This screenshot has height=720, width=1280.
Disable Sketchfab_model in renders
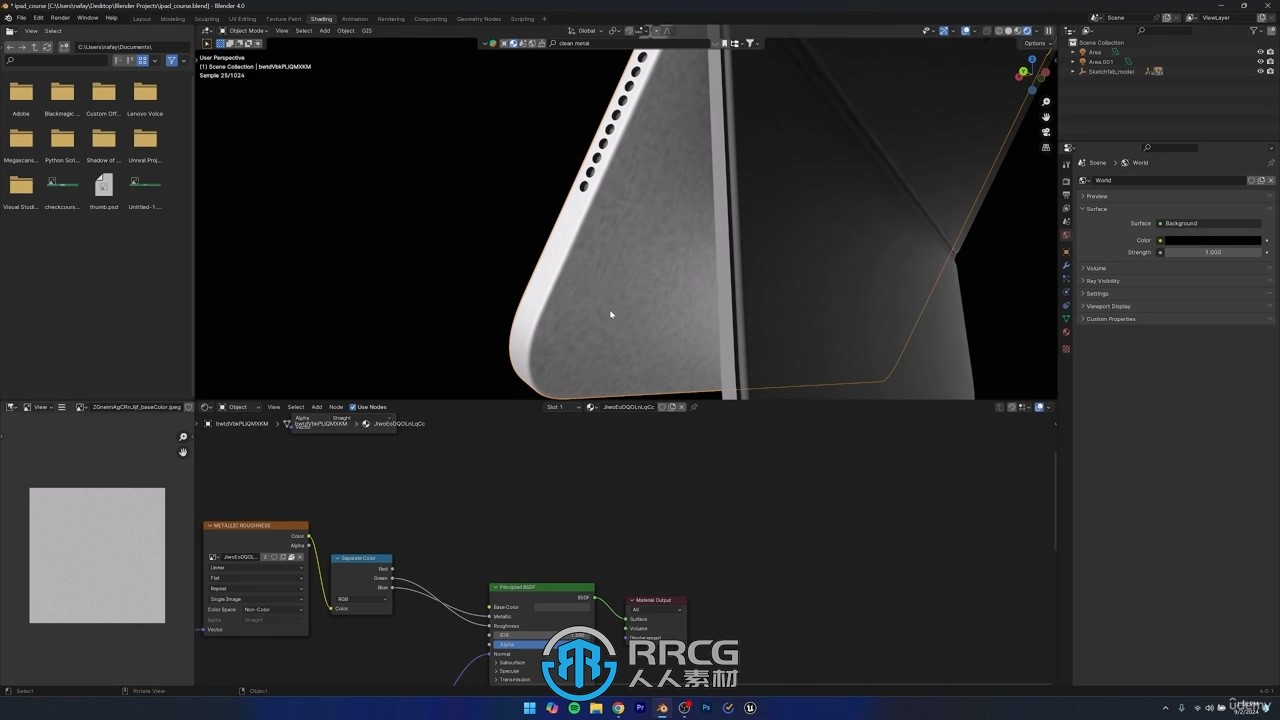[1271, 72]
